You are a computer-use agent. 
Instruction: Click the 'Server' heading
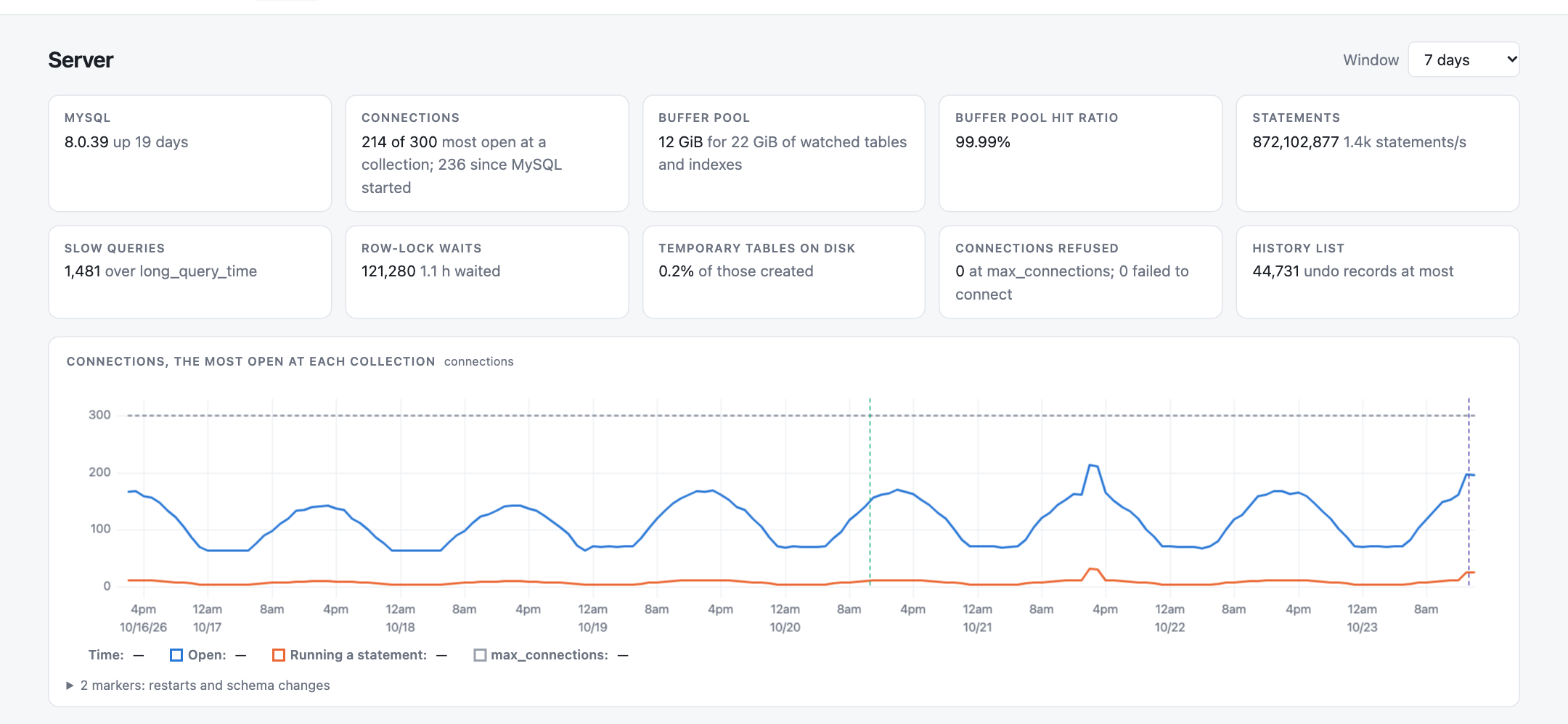pyautogui.click(x=81, y=59)
